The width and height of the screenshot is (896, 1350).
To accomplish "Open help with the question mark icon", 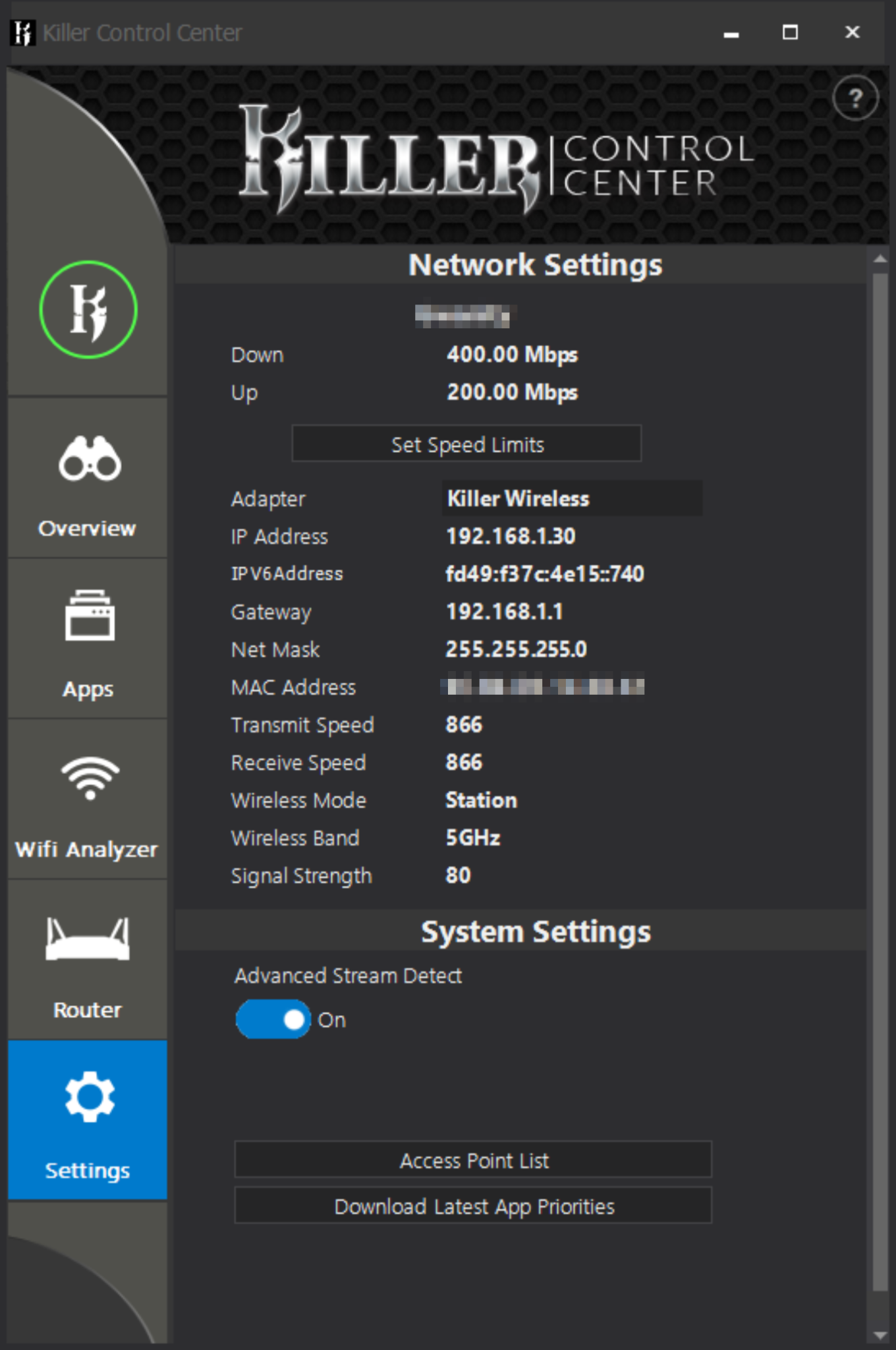I will [855, 99].
